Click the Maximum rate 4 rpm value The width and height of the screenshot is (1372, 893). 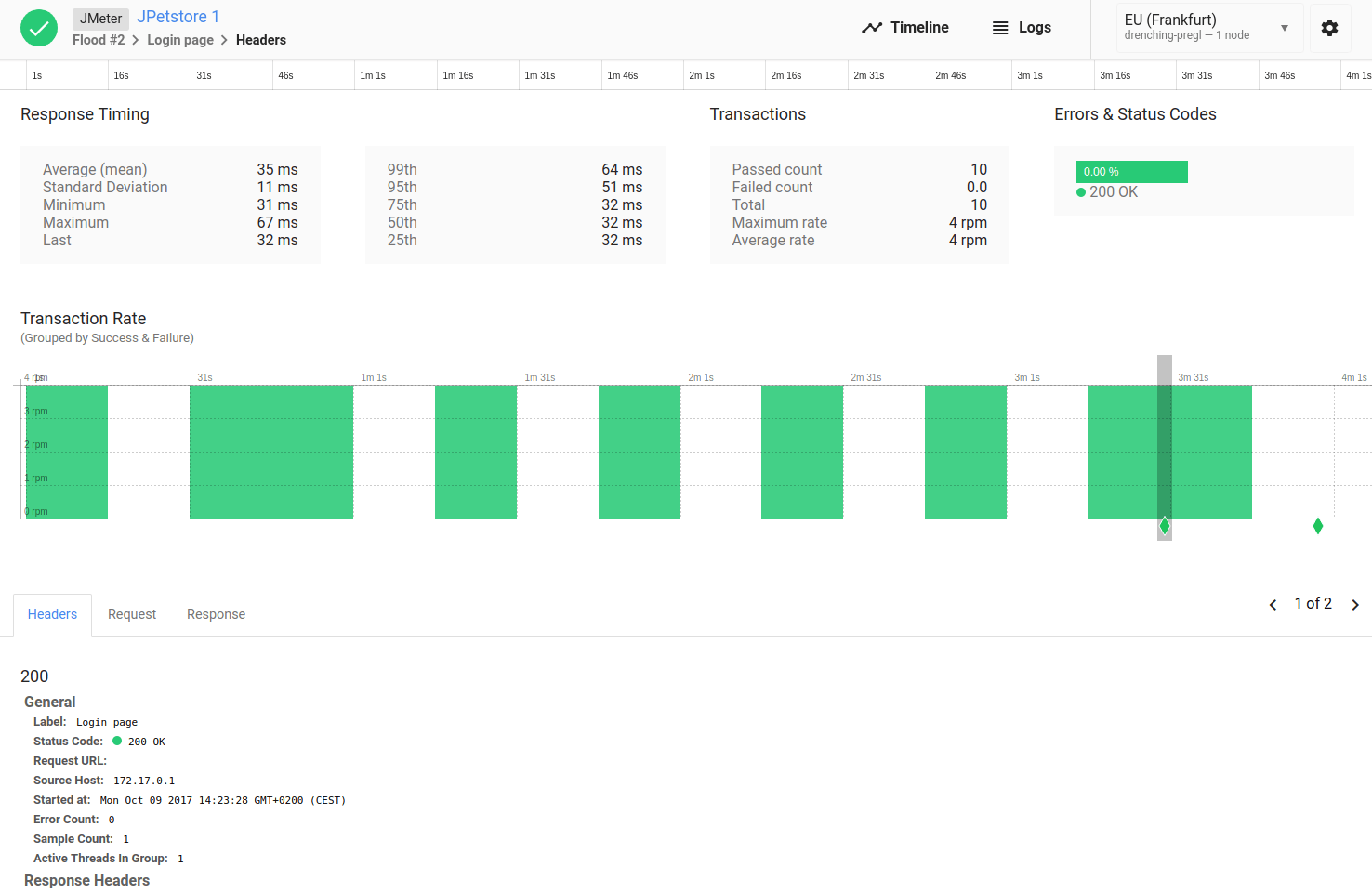click(x=968, y=223)
